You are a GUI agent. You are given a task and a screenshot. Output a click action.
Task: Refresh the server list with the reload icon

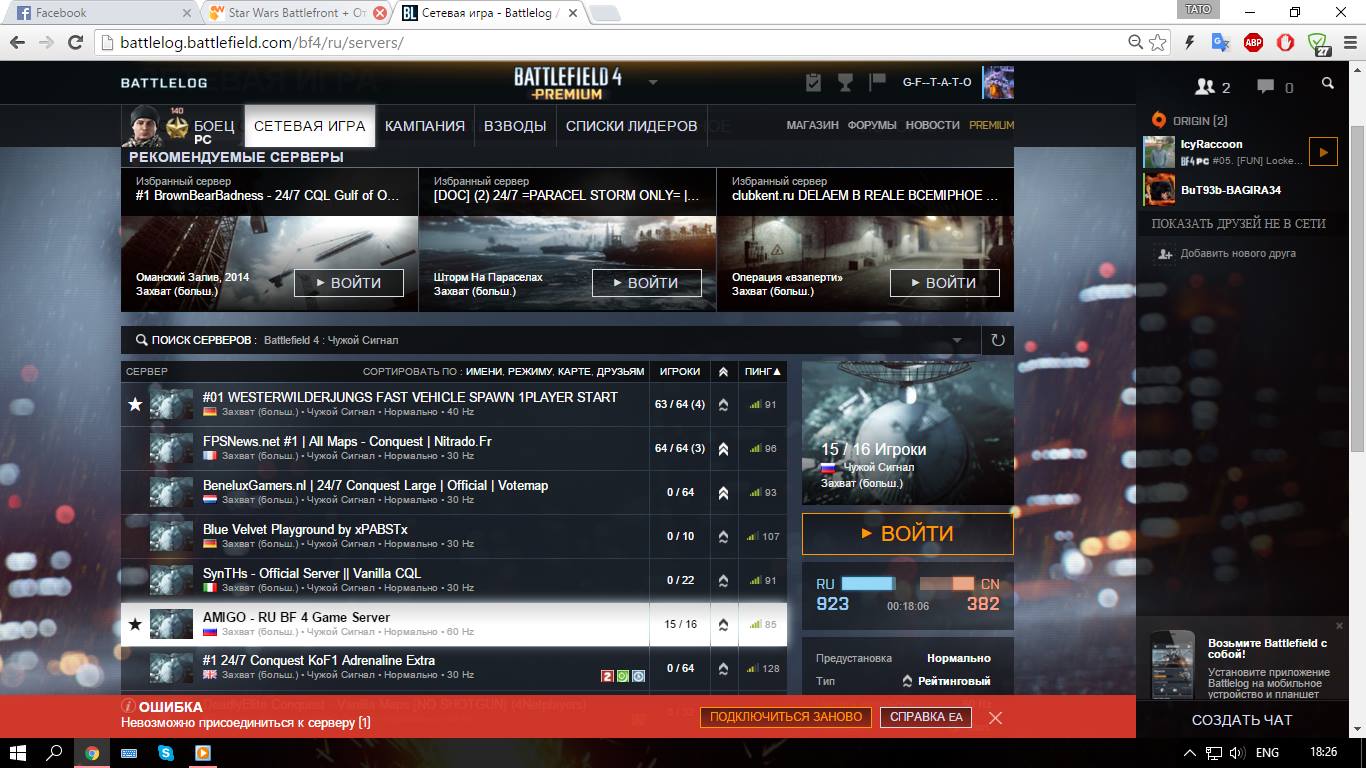997,340
